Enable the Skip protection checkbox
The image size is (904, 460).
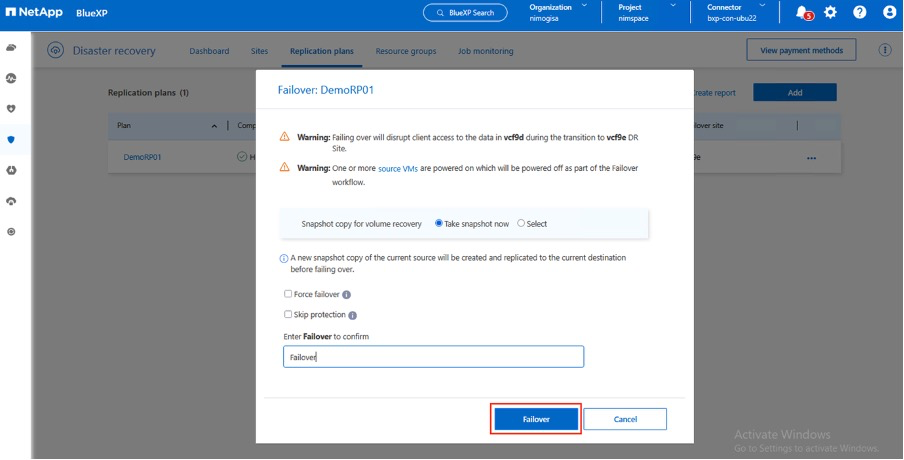pyautogui.click(x=288, y=315)
